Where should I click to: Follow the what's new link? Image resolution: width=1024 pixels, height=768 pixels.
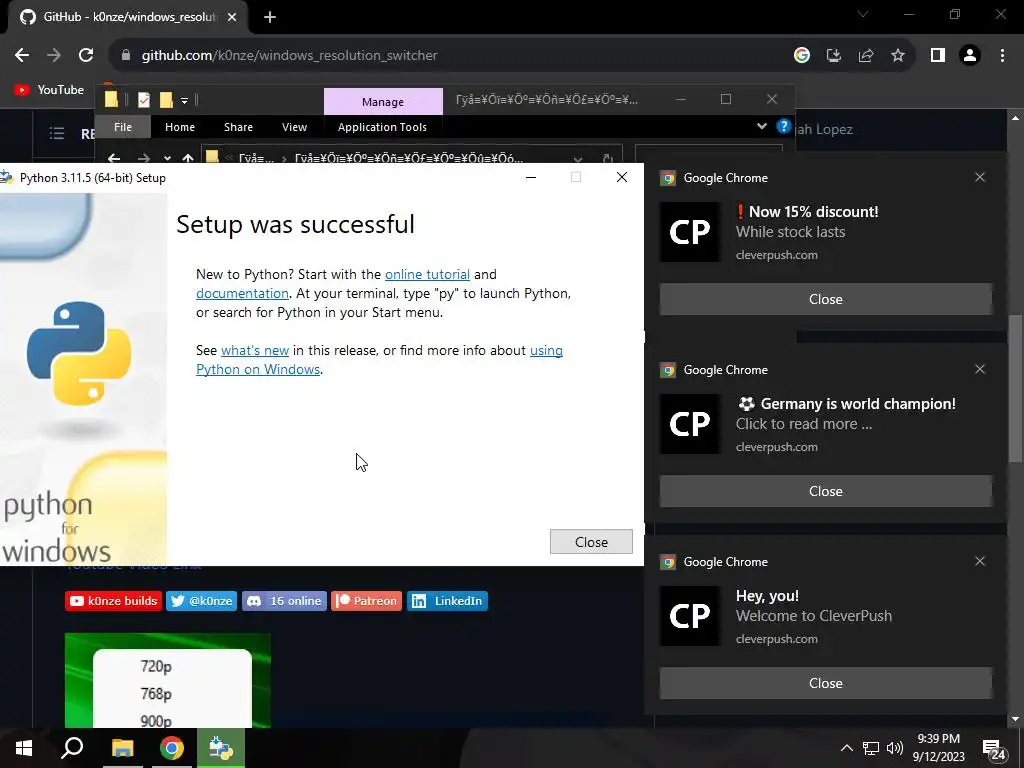tap(255, 350)
